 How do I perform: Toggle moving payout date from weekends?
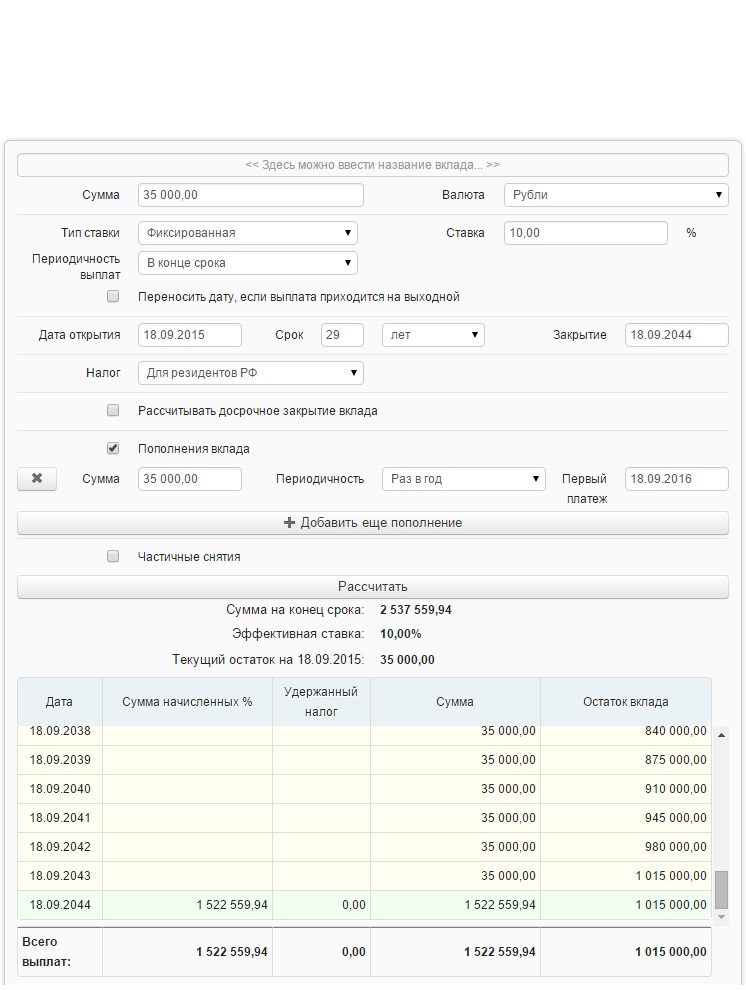point(113,296)
